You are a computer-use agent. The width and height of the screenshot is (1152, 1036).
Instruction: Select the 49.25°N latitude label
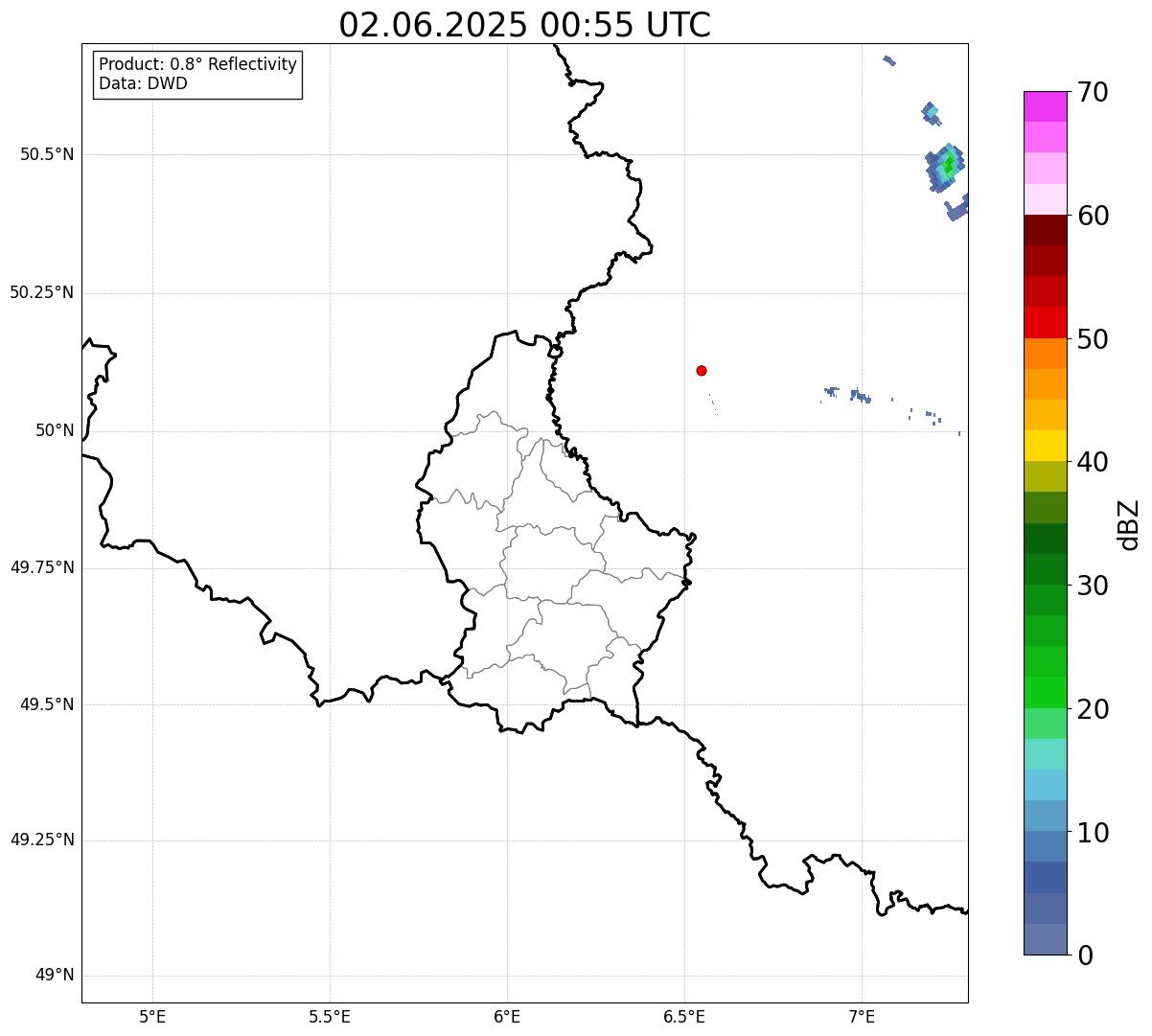click(41, 840)
